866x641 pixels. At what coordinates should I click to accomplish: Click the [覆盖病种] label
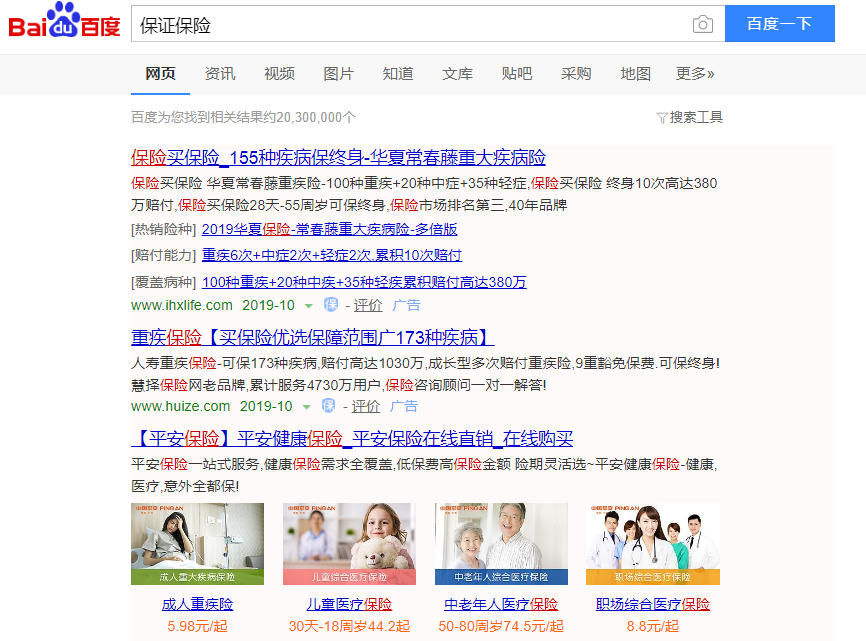164,282
